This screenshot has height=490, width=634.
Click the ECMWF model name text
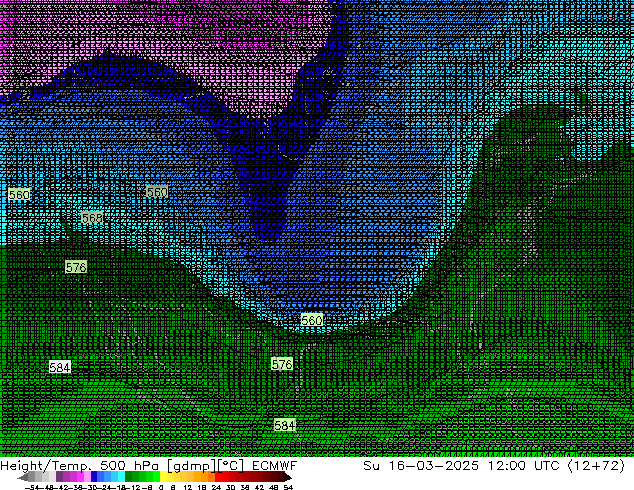274,466
